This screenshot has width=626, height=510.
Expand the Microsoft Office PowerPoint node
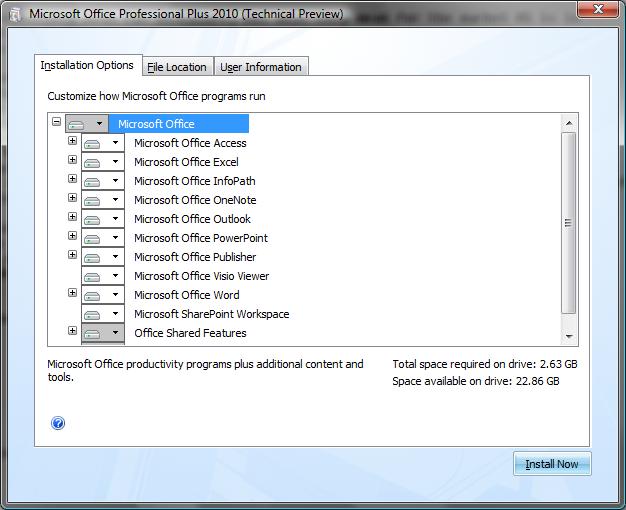pyautogui.click(x=72, y=236)
